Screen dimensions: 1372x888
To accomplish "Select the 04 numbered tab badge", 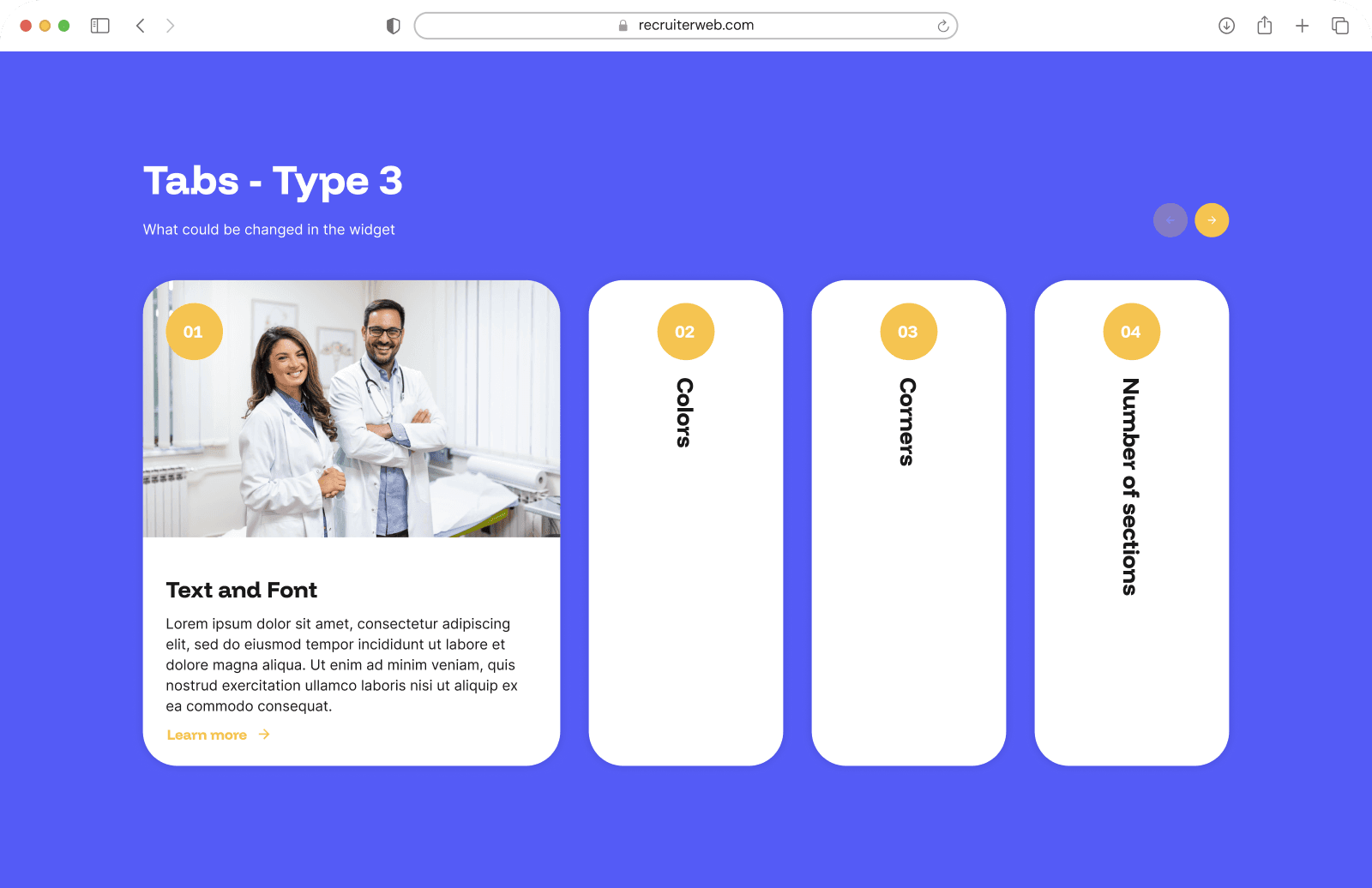I will 1131,332.
